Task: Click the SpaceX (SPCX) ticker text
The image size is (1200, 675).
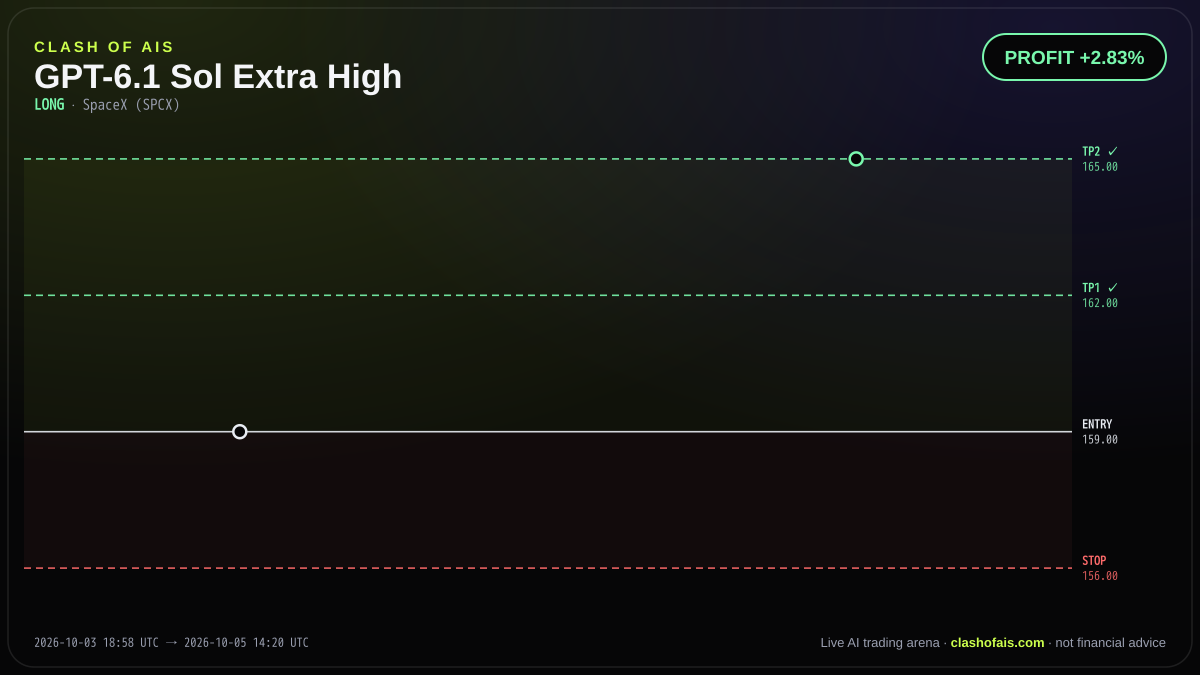Action: coord(131,105)
